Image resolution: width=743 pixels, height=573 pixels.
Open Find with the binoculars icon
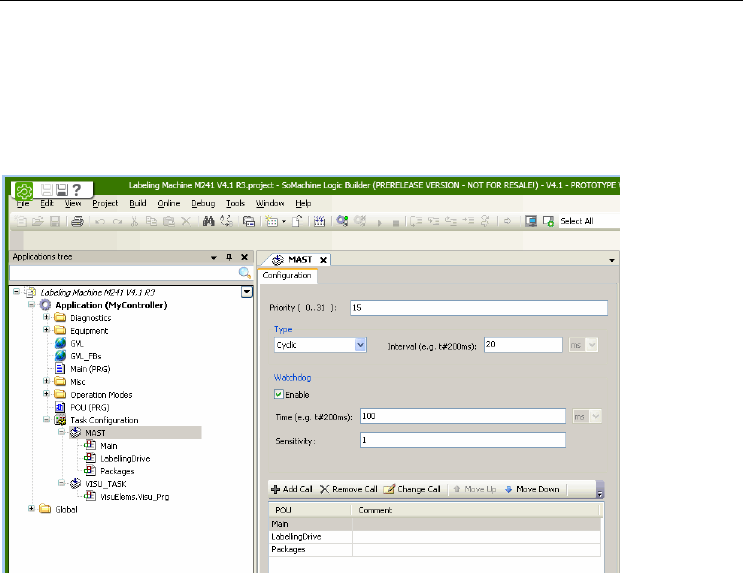click(x=208, y=221)
